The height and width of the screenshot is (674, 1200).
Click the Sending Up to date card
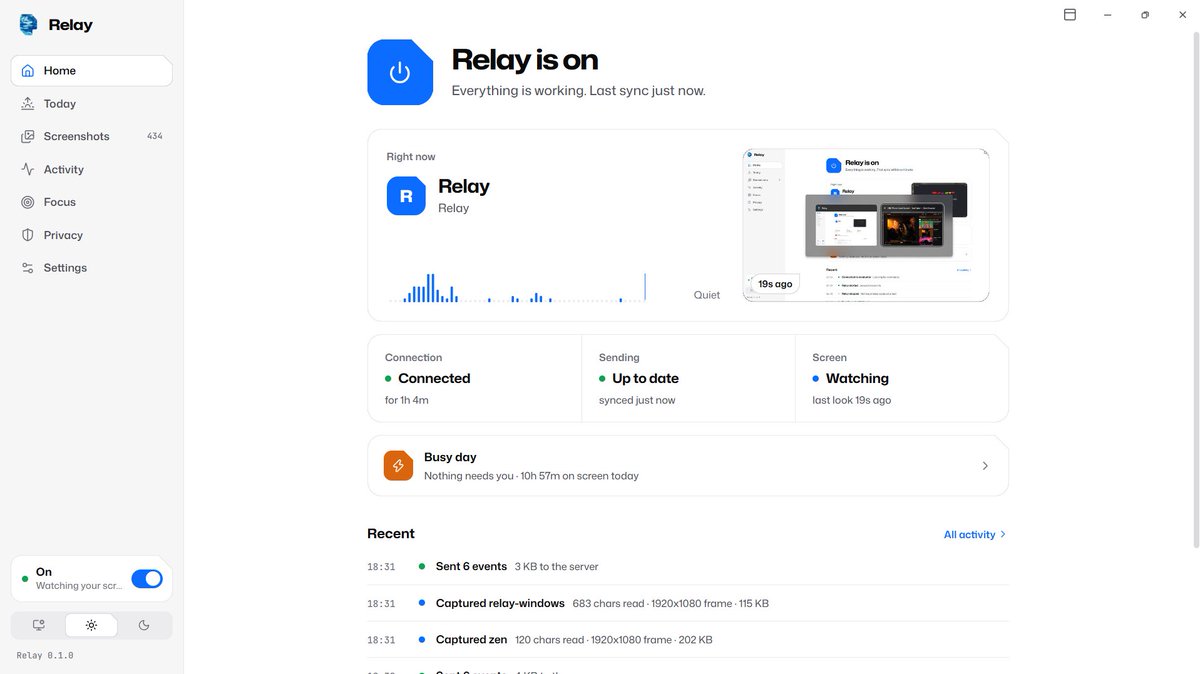(689, 378)
